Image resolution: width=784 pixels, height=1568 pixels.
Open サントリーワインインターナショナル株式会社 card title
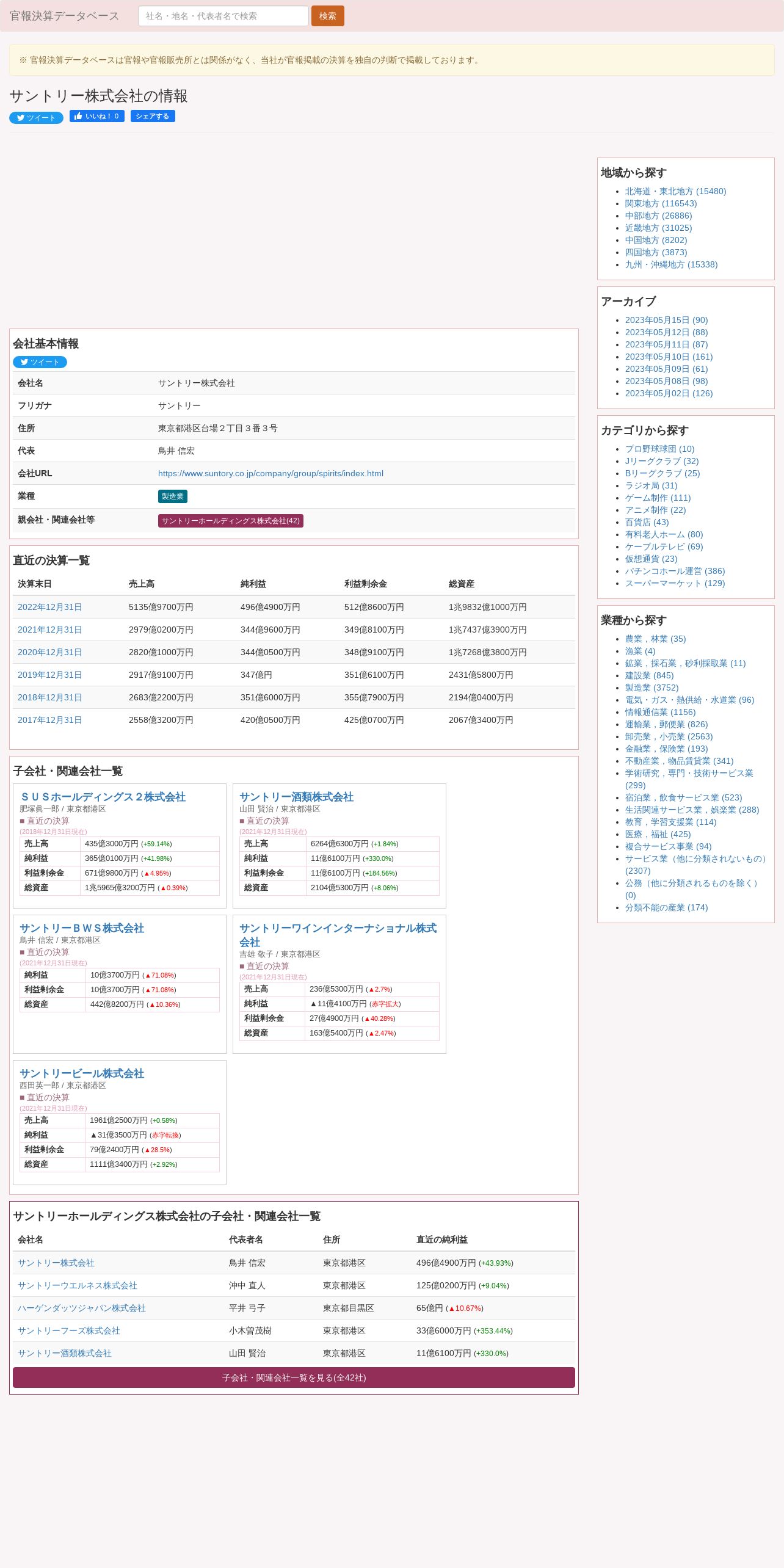(x=338, y=935)
